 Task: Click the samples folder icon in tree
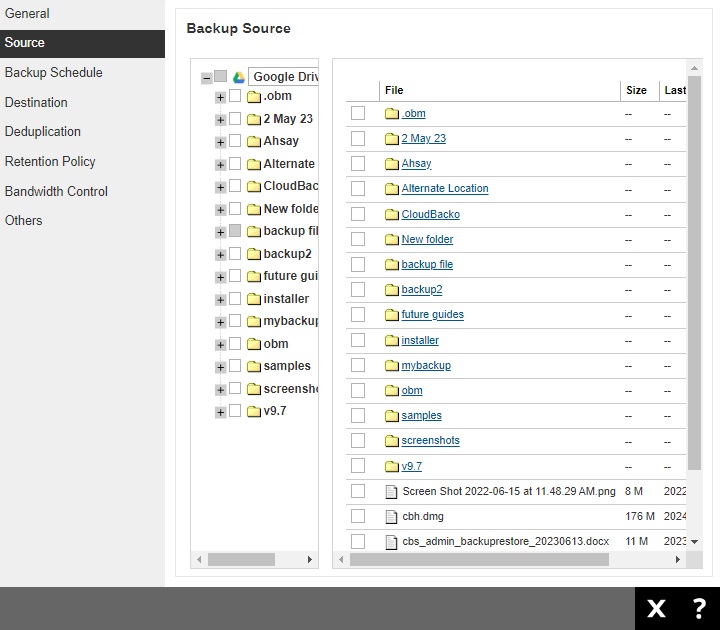253,366
